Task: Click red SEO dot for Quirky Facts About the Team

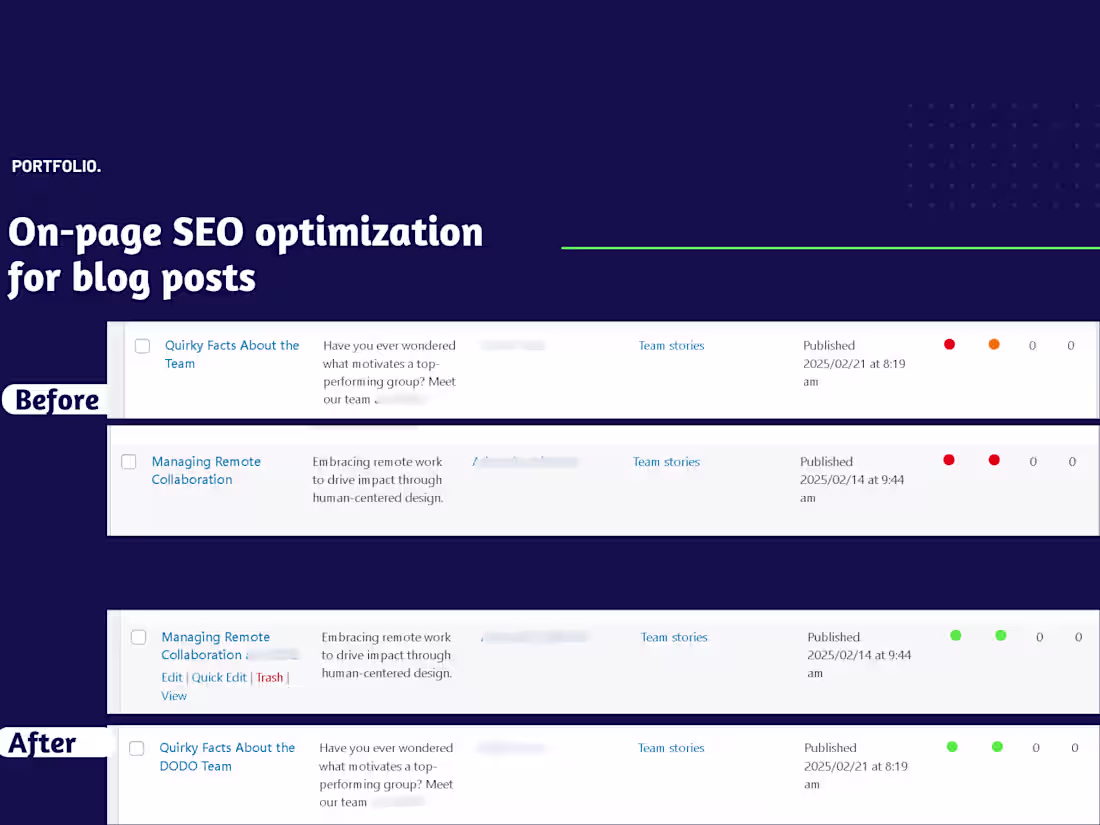Action: 949,344
